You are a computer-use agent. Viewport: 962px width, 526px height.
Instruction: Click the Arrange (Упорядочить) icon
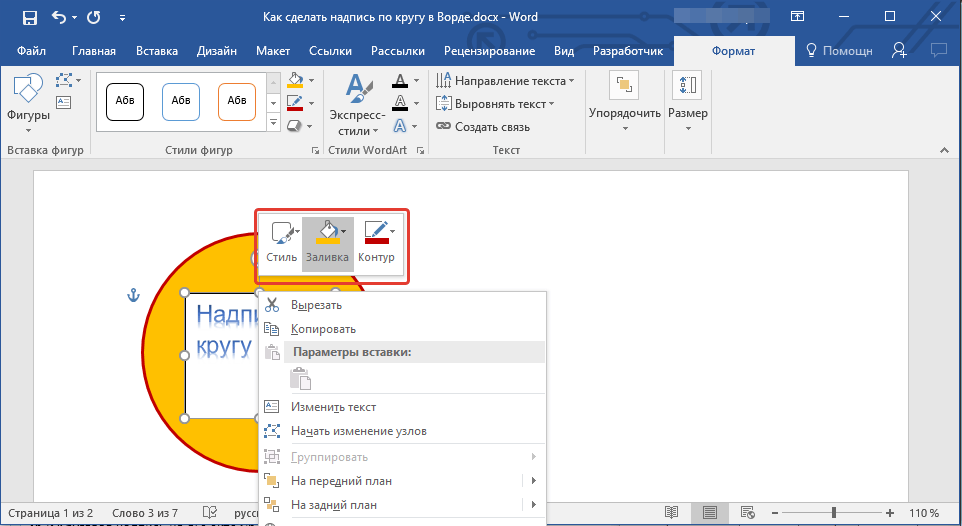(624, 88)
